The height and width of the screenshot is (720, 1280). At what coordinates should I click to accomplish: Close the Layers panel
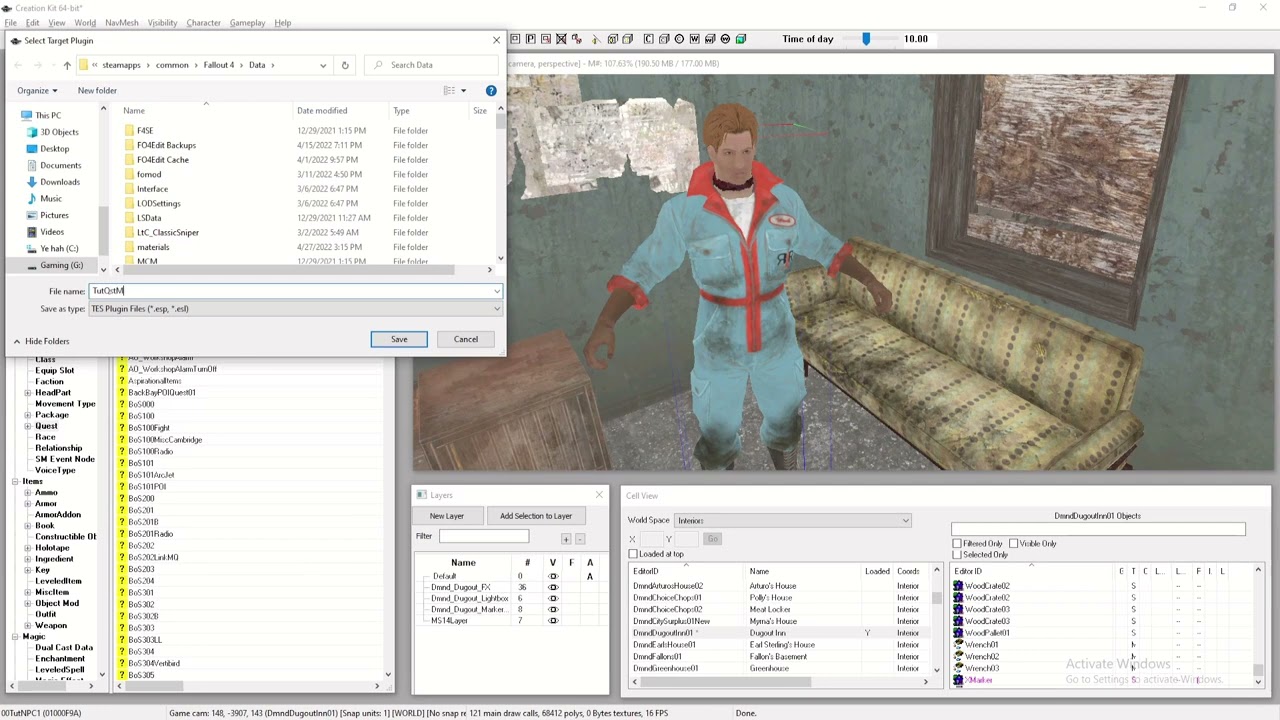599,495
